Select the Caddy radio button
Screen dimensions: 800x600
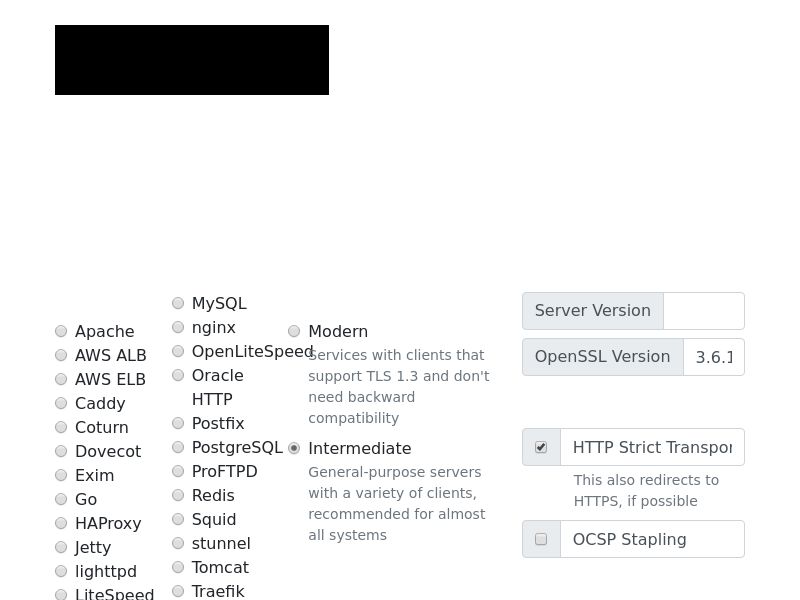(x=61, y=404)
